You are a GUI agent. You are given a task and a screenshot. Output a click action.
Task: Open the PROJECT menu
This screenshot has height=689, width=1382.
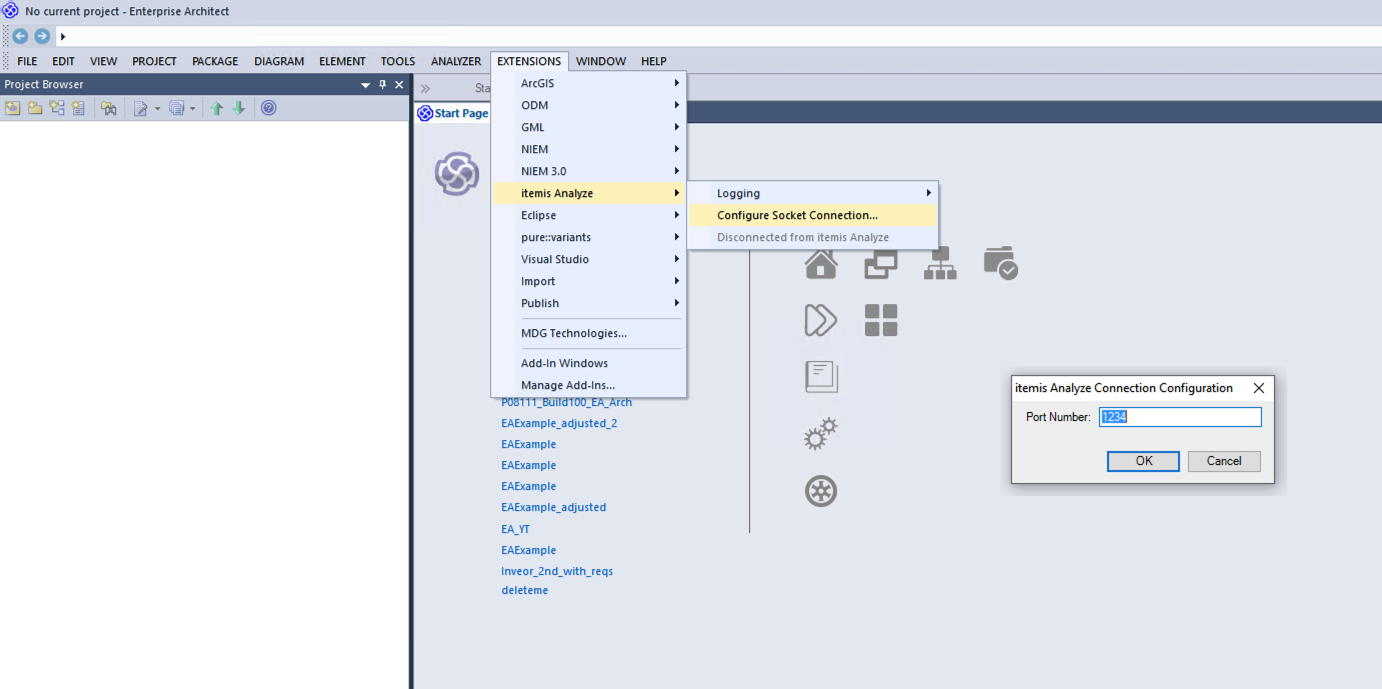(154, 61)
